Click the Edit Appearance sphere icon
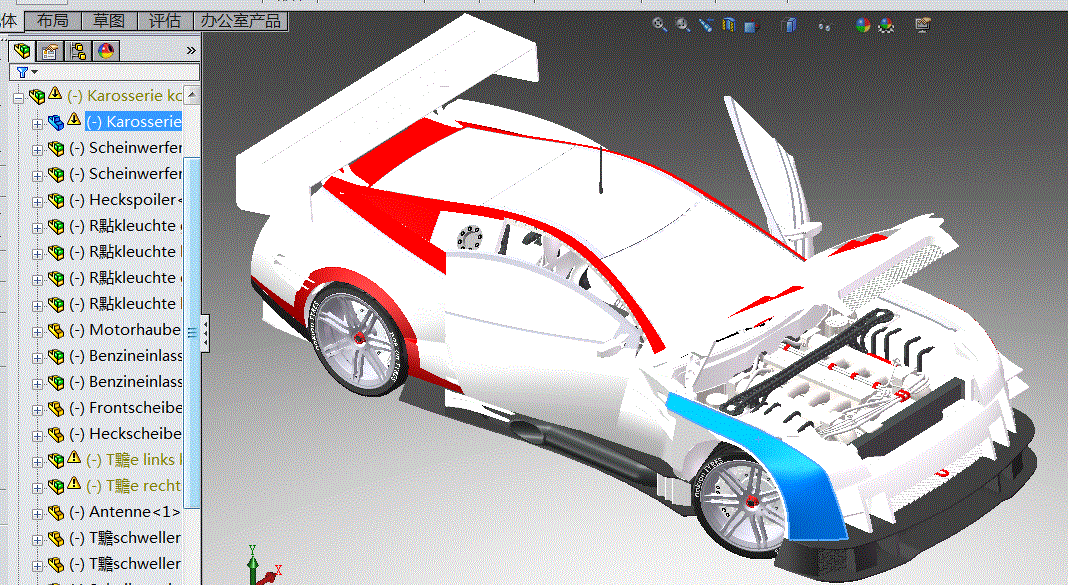The image size is (1068, 585). click(861, 25)
